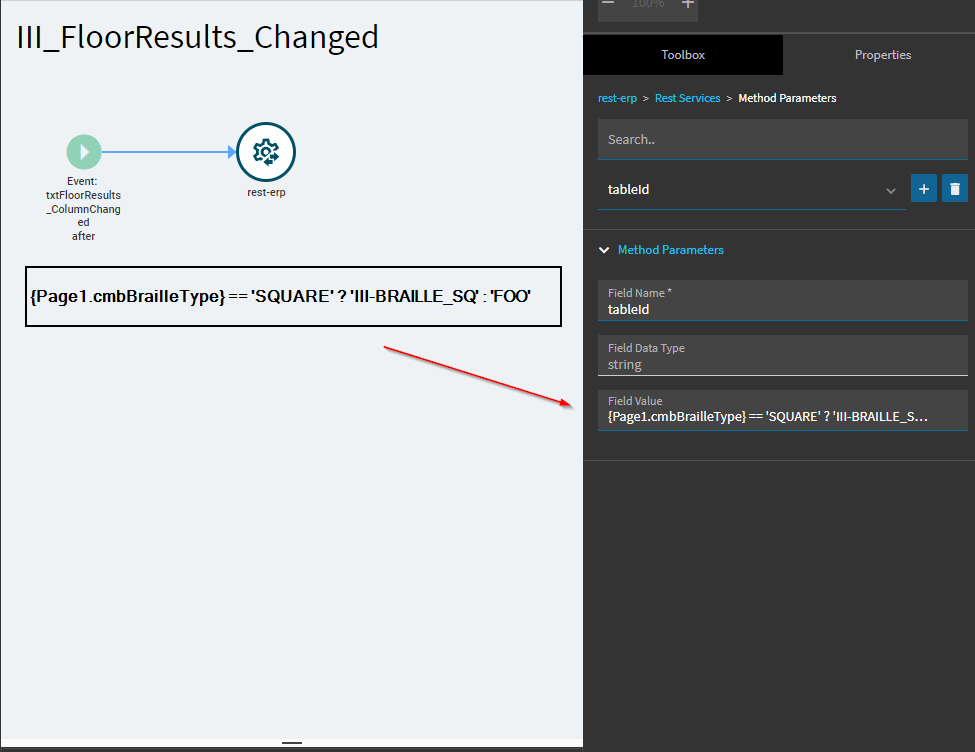Go to rest-erp breadcrumb link
Image resolution: width=975 pixels, height=752 pixels.
(617, 98)
